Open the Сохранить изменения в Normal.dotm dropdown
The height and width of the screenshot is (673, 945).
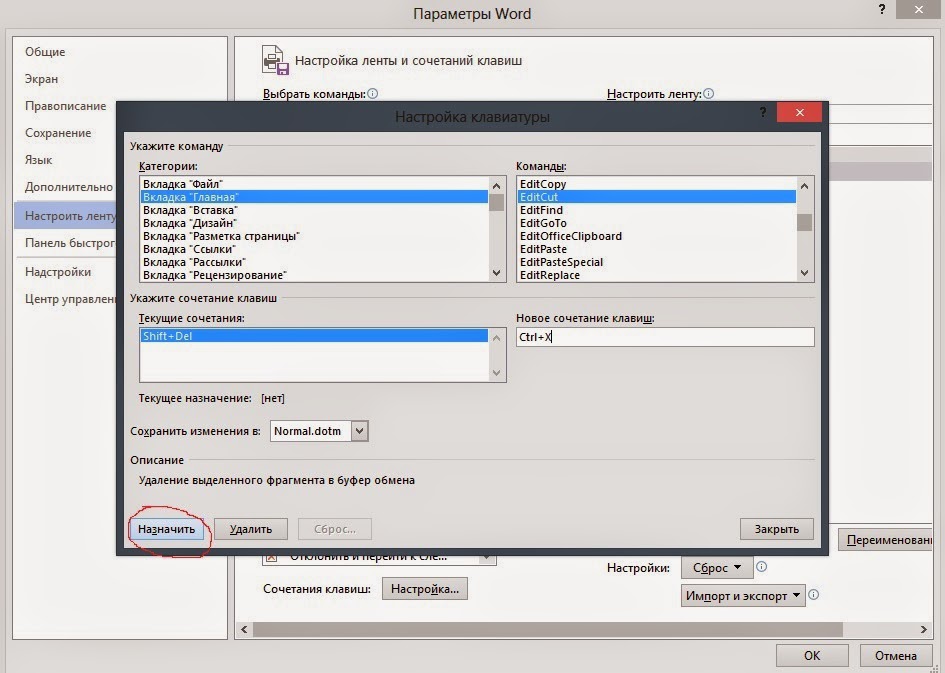click(360, 431)
